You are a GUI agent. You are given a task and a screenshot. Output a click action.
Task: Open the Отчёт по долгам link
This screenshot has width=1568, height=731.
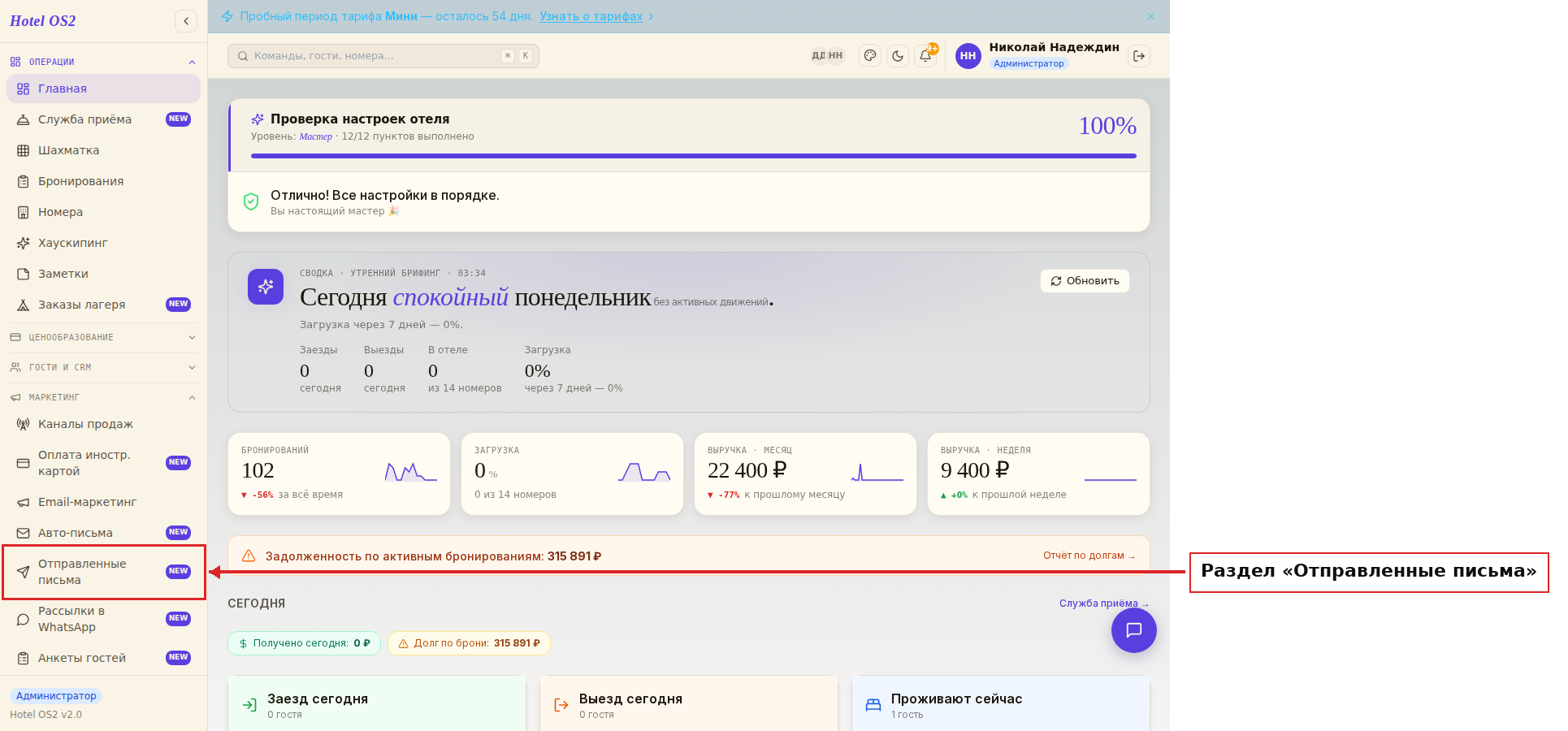pos(1089,556)
